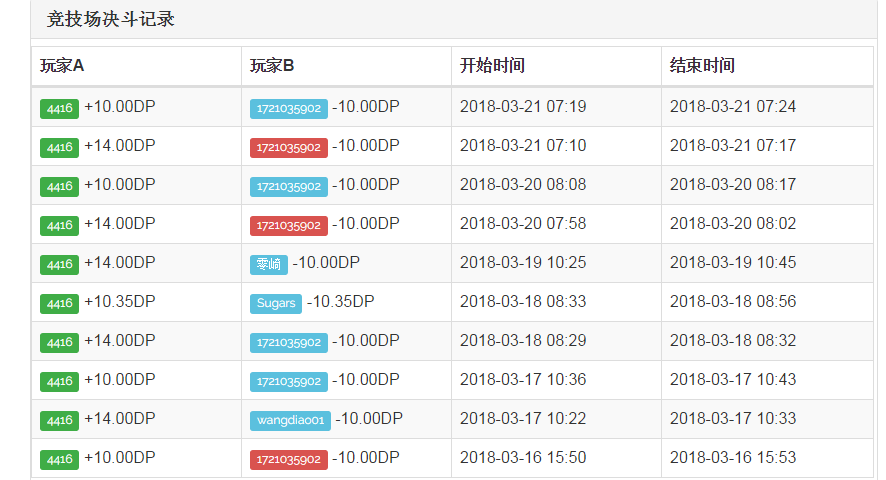Image resolution: width=886 pixels, height=480 pixels.
Task: Select the start time 2018-03-18 08:33 cell
Action: coord(523,302)
